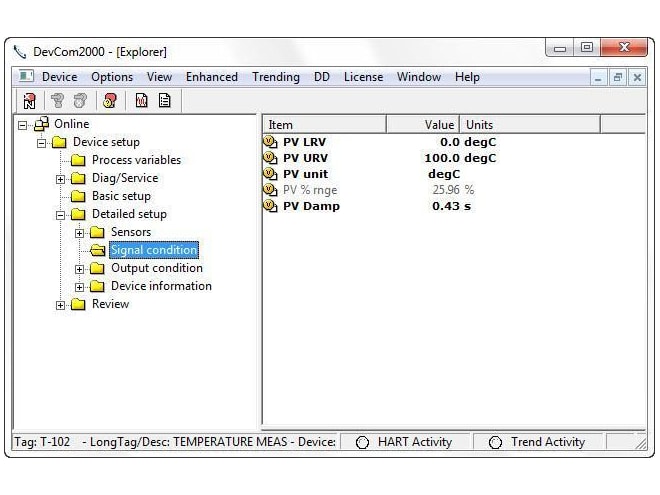Click the red help toolbar icon
Screen dimensions: 660x495
(110, 101)
